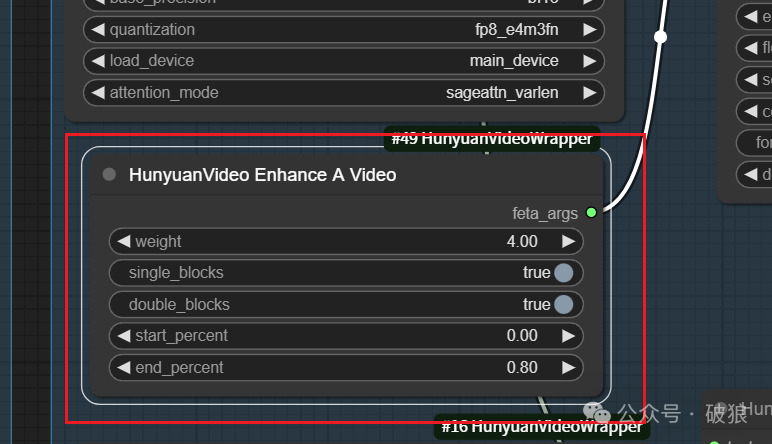772x444 pixels.
Task: Click load_device left arrow
Action: pos(98,61)
